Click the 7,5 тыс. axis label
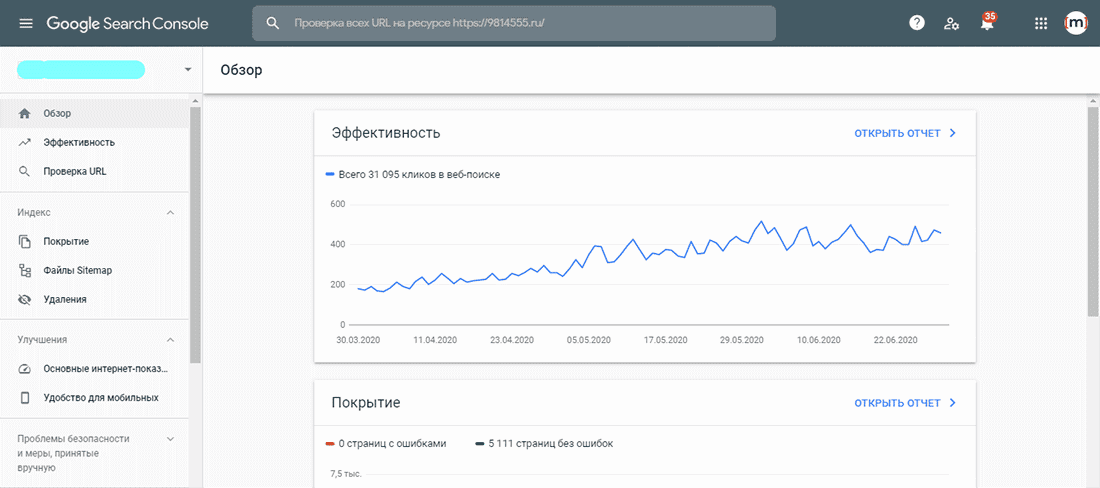The width and height of the screenshot is (1100, 488). pos(346,475)
